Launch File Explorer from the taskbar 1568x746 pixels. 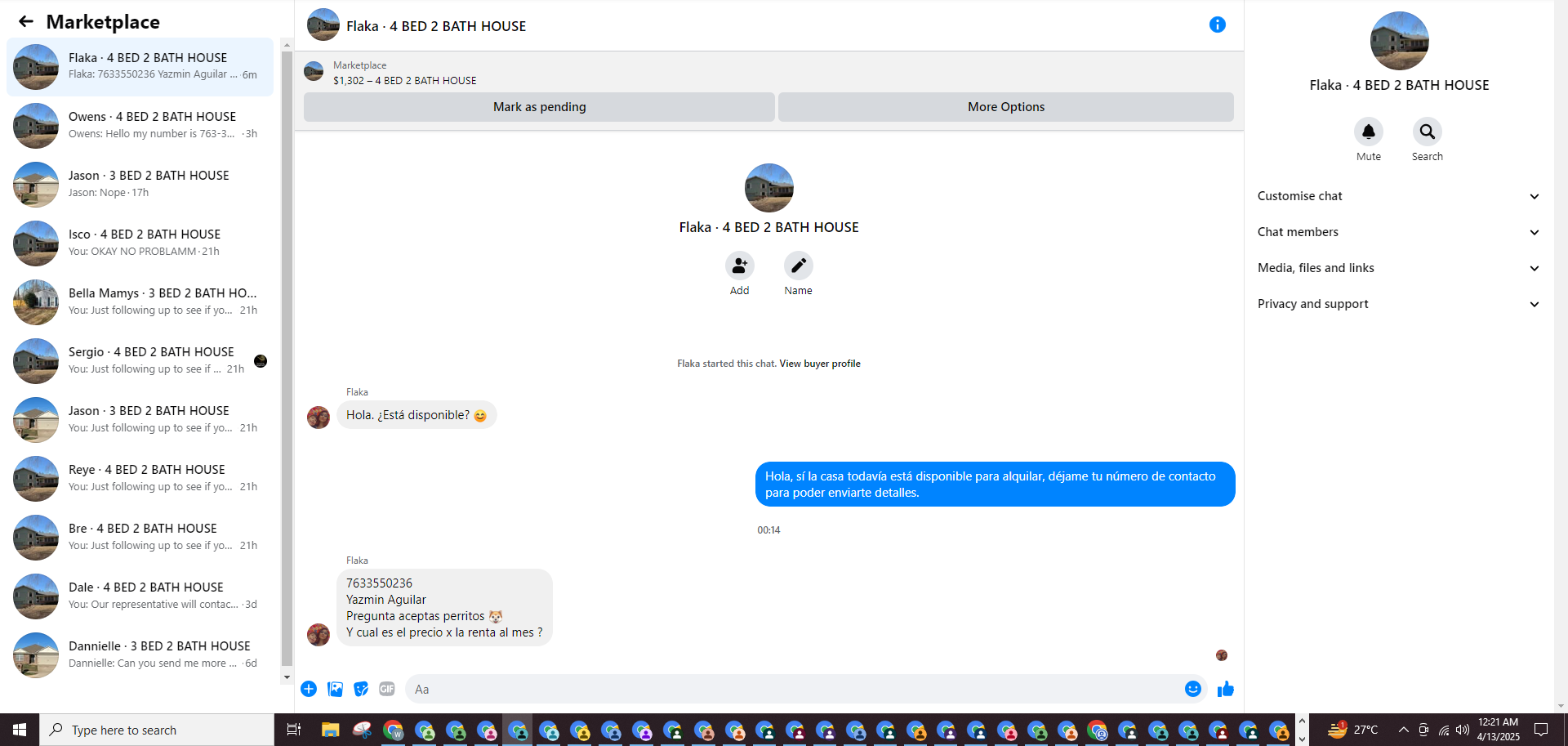tap(330, 730)
